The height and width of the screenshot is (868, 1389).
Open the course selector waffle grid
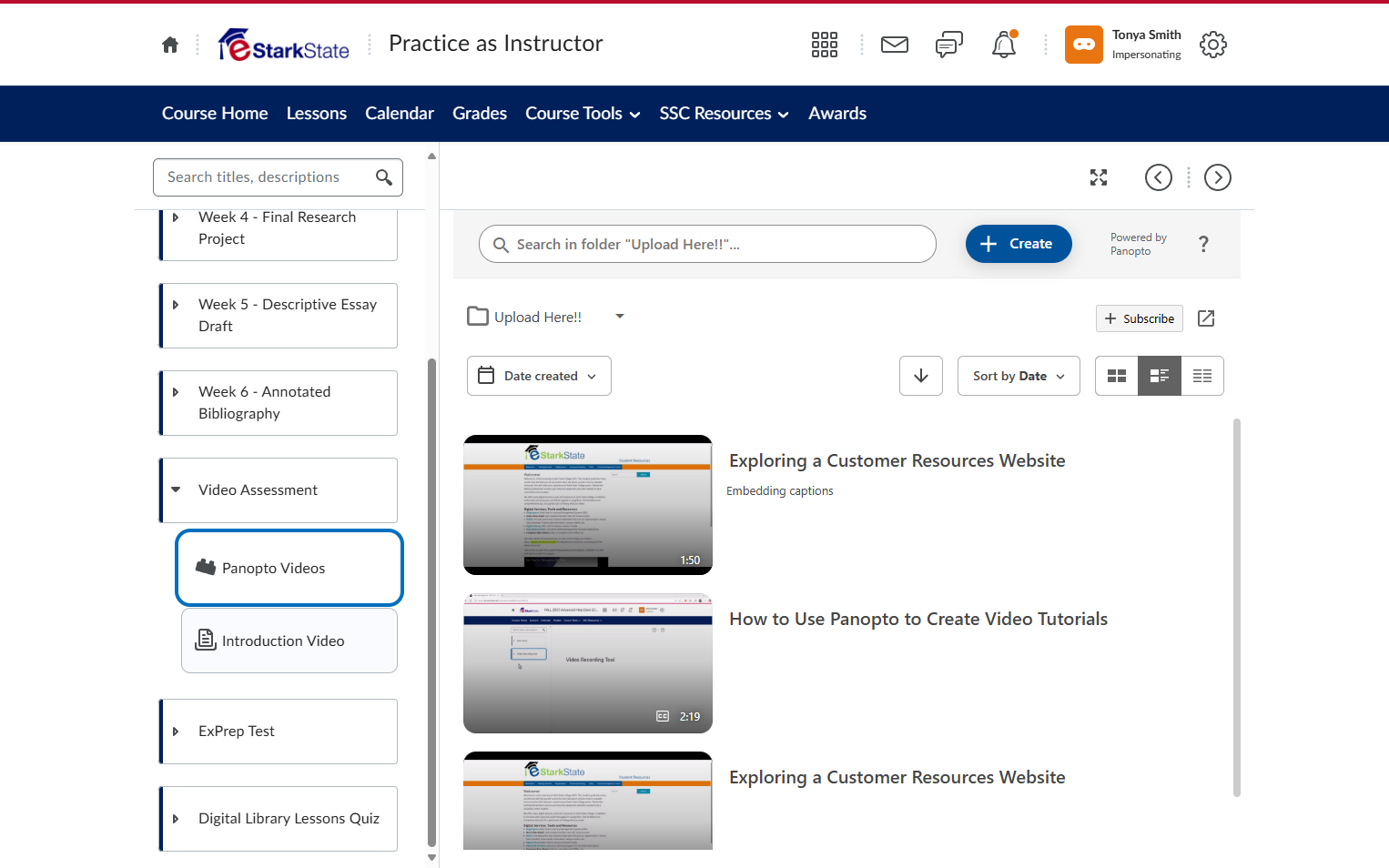tap(825, 45)
